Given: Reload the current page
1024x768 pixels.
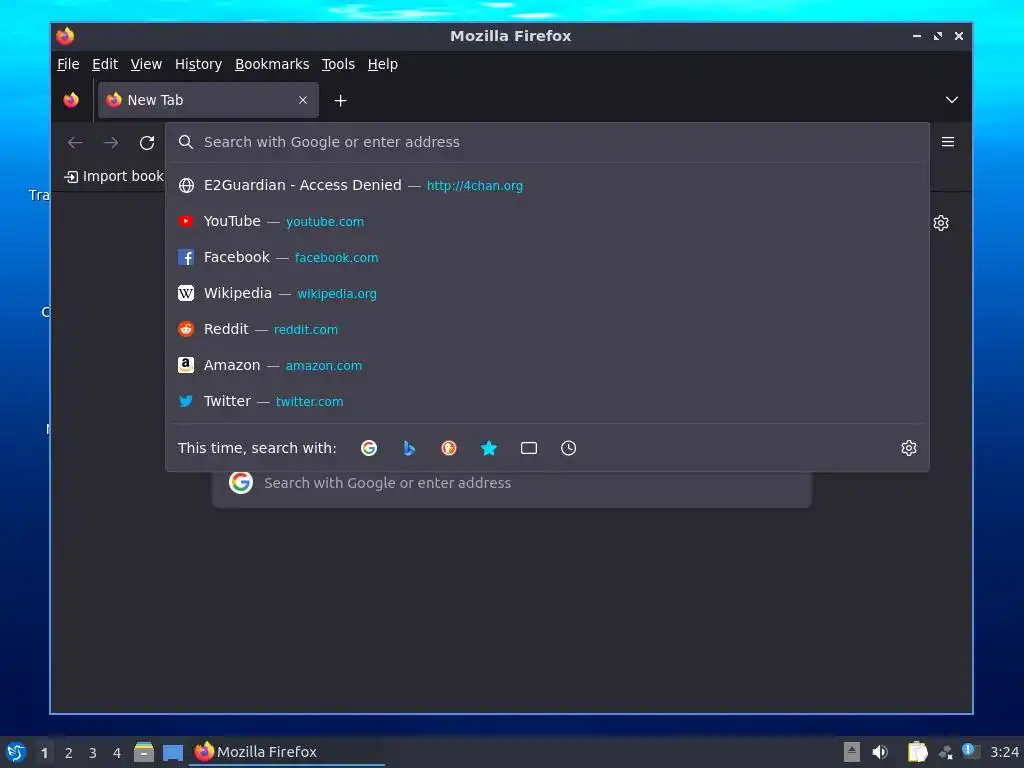Looking at the screenshot, I should tap(147, 142).
